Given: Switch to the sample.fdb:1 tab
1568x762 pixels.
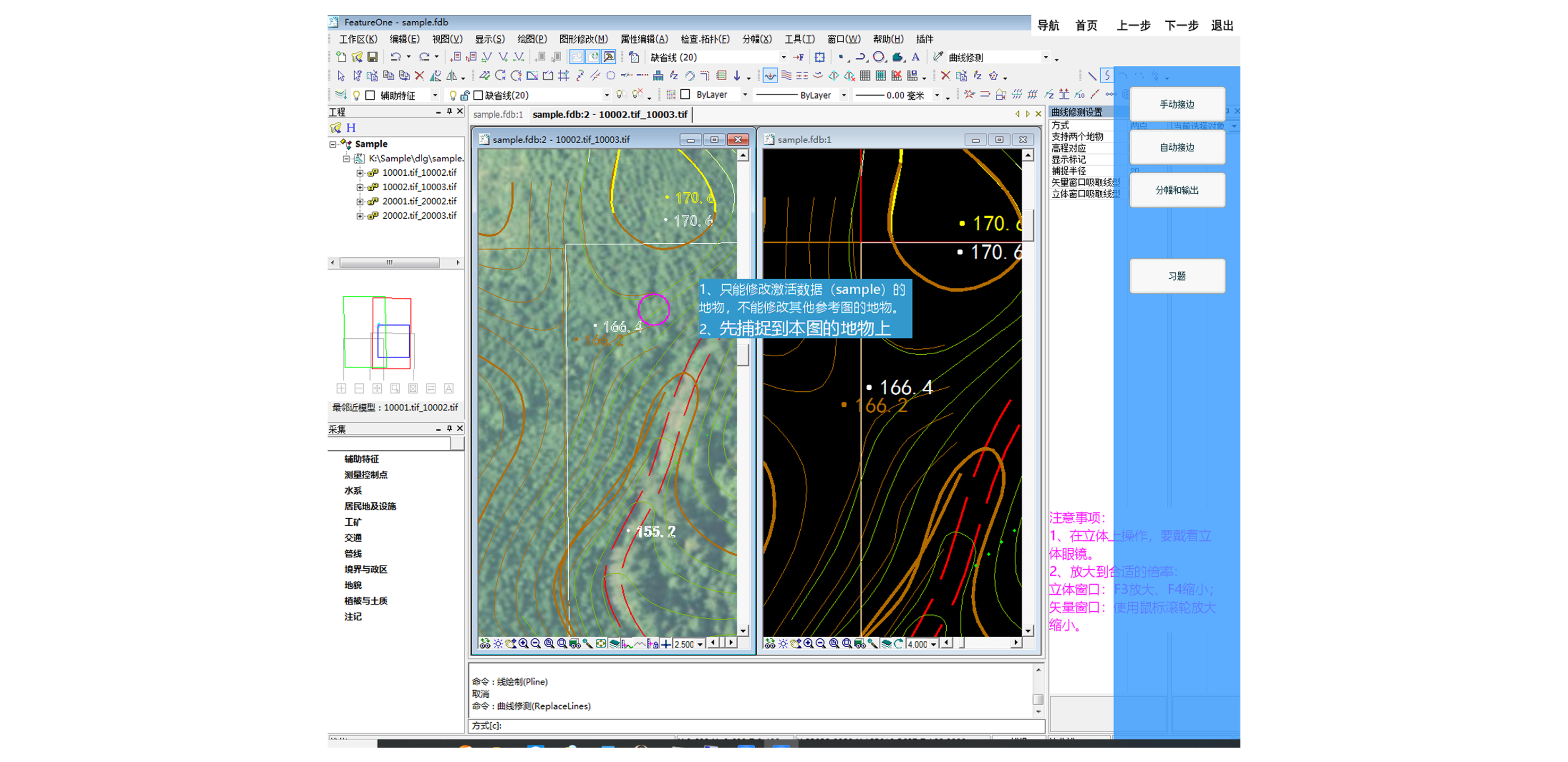Looking at the screenshot, I should pyautogui.click(x=498, y=114).
